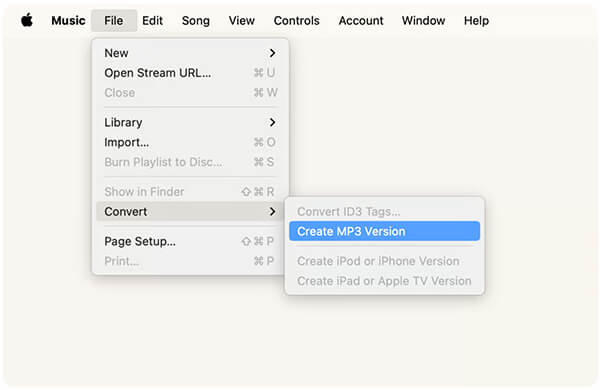
Task: Expand the Library submenu
Action: 190,122
